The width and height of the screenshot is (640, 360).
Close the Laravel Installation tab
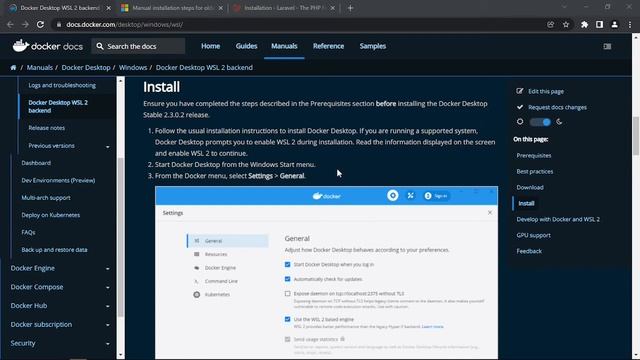pos(333,8)
